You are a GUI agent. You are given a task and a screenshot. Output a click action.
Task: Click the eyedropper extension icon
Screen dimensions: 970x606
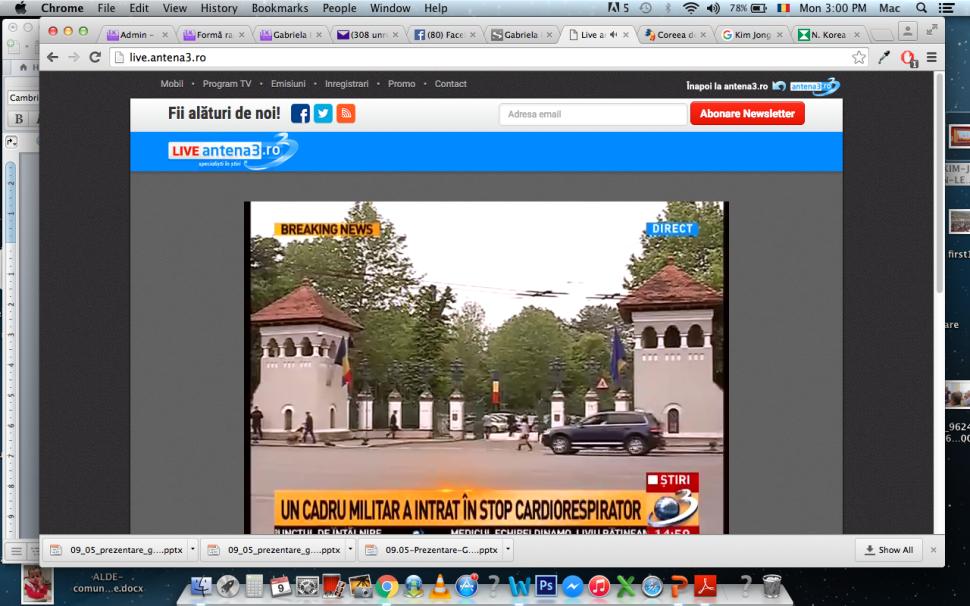click(x=883, y=58)
